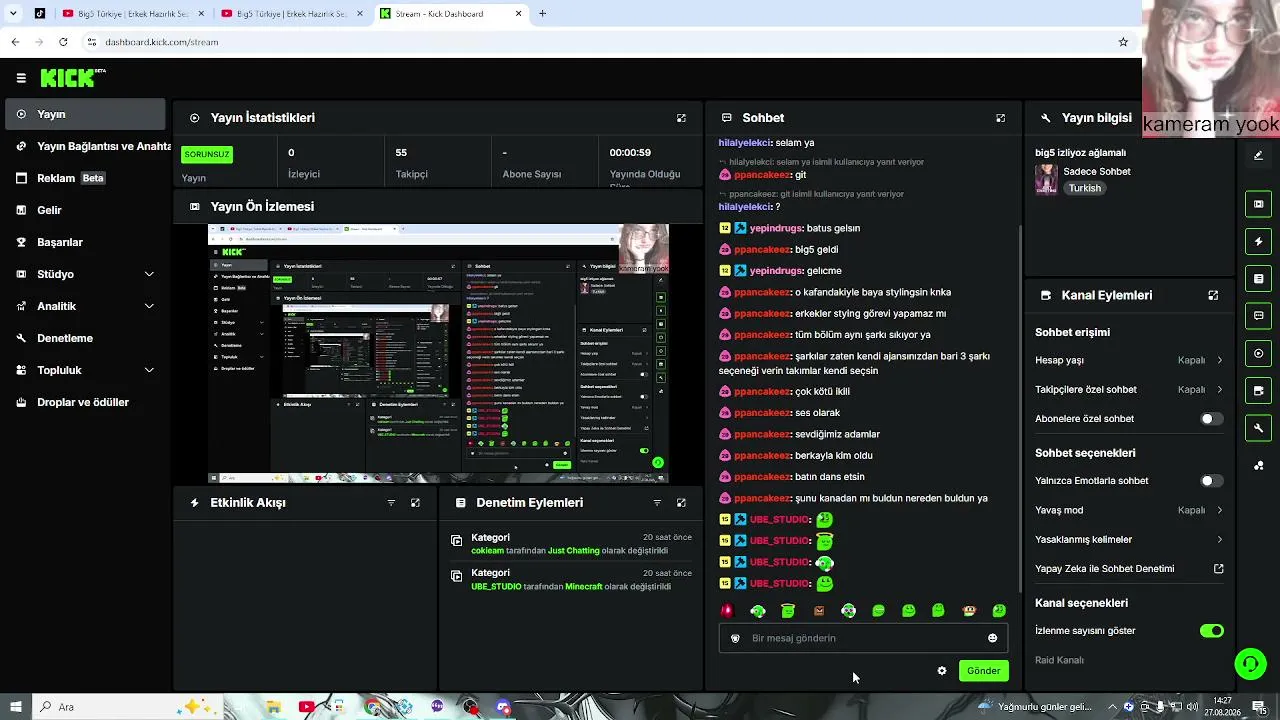Open Yayın Bağlantısı ve Anahtarı page
This screenshot has height=720, width=1280.
coord(94,146)
